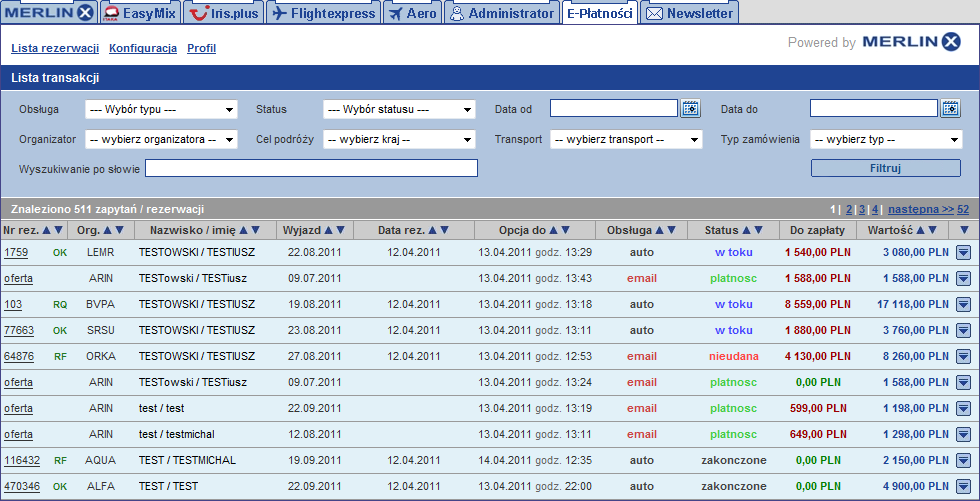Click the Filtruj button
980x501 pixels.
pyautogui.click(x=886, y=168)
